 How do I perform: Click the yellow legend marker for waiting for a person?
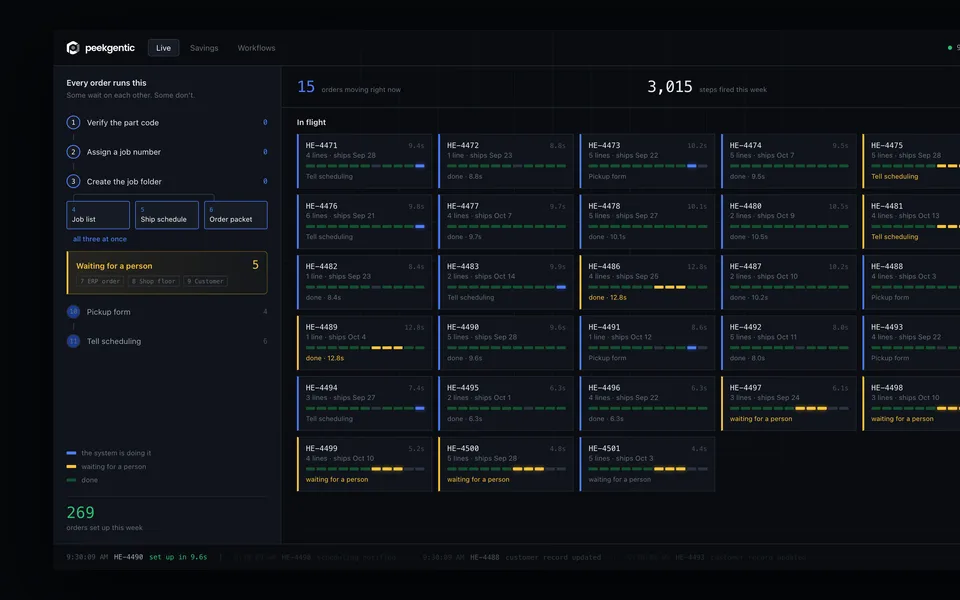[72, 467]
